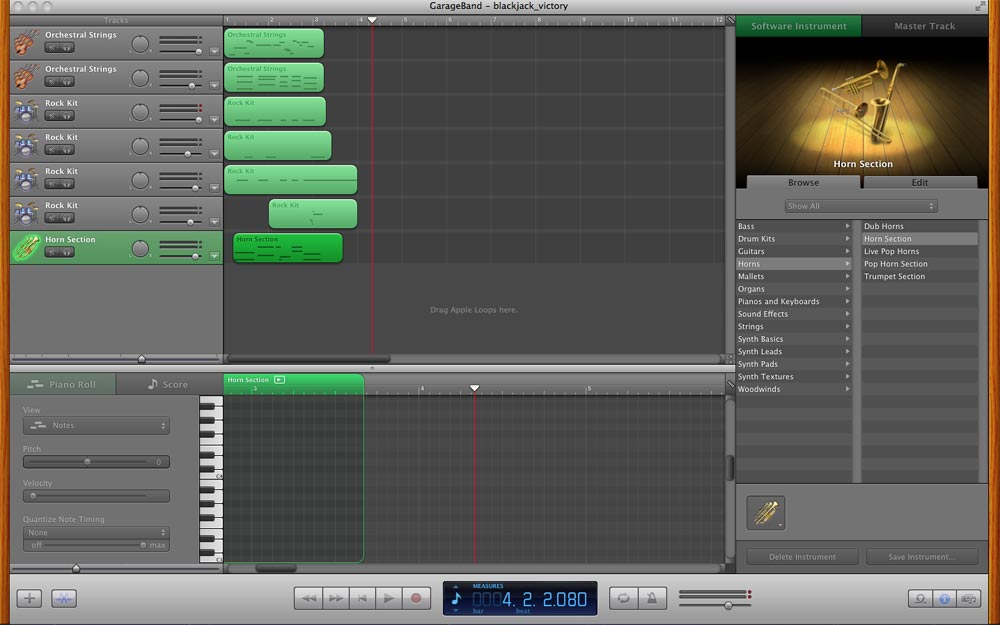The height and width of the screenshot is (625, 1000).
Task: Click the master volume slider handle
Action: click(x=728, y=605)
